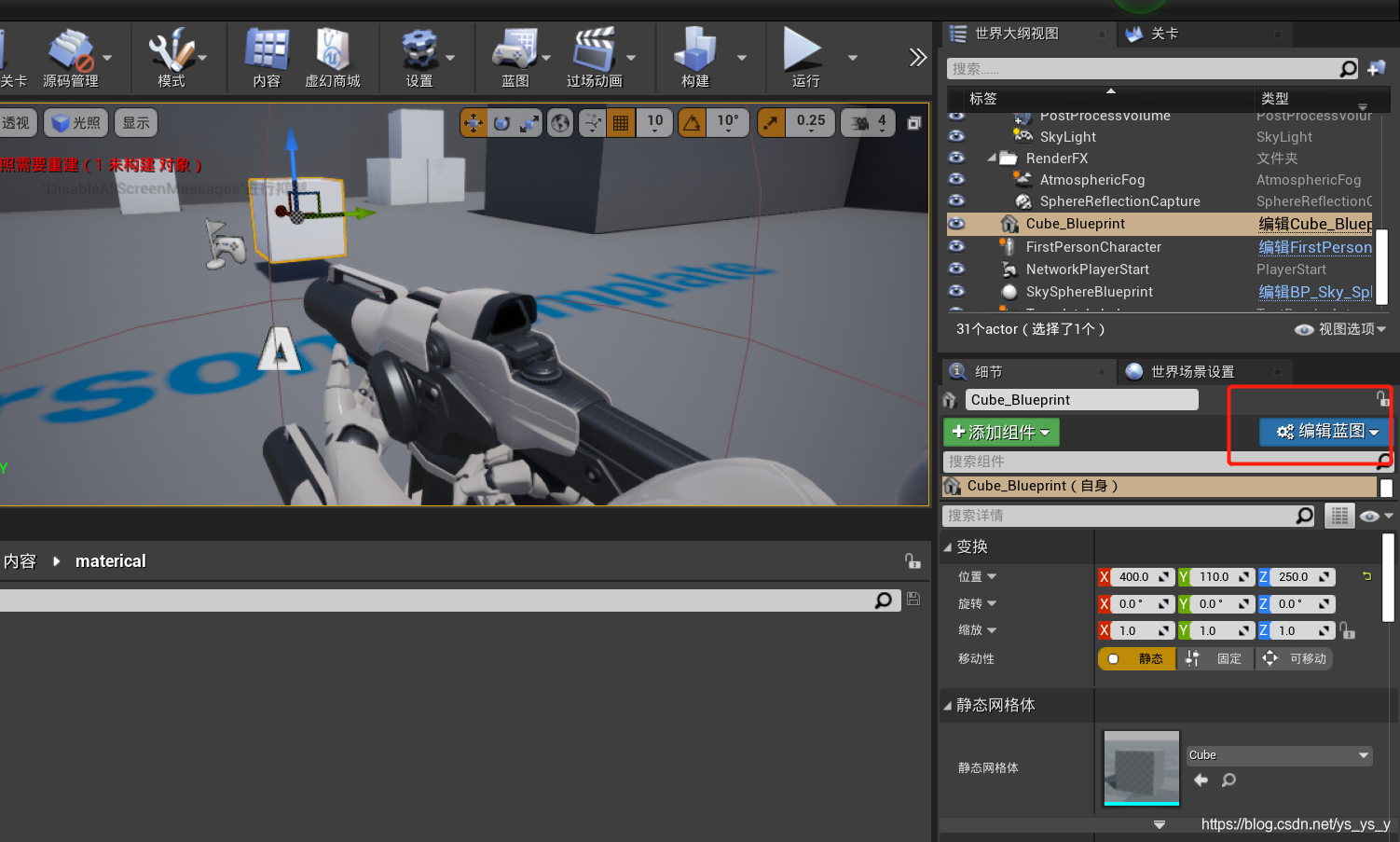Viewport: 1400px width, 842px height.
Task: Collapse the RenderFX folder in outliner
Action: (992, 159)
